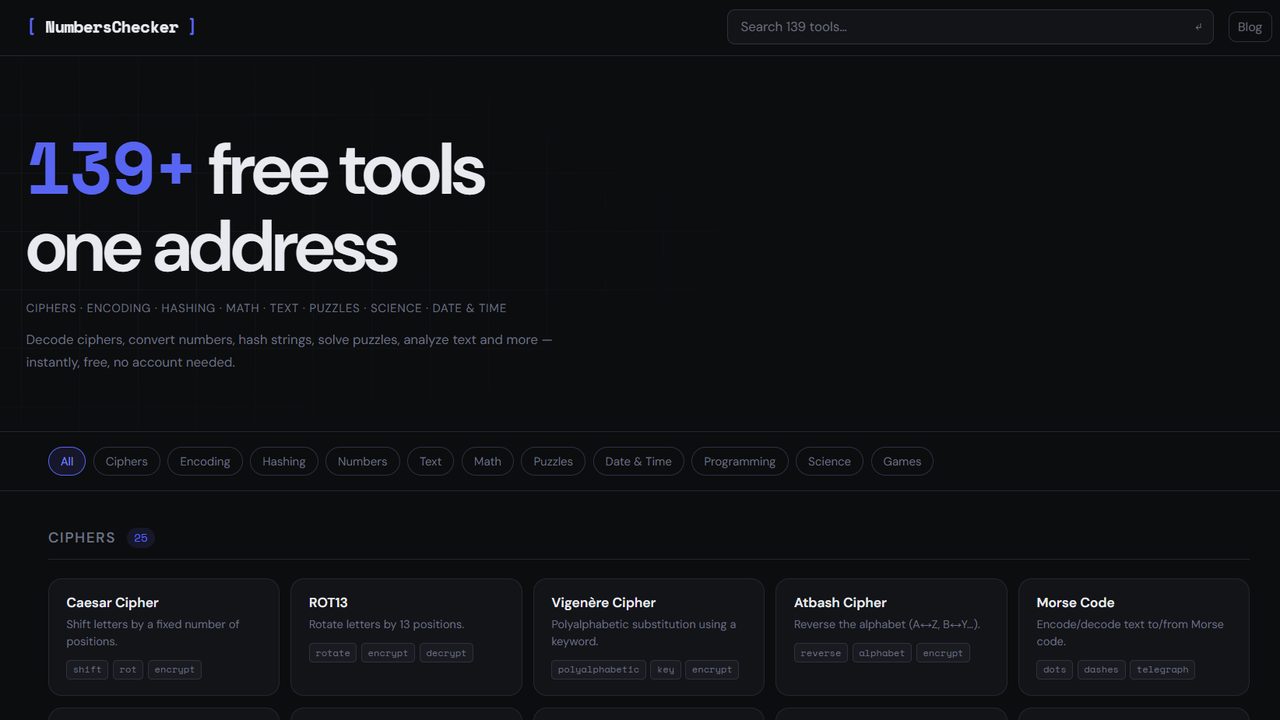Screen dimensions: 1280x720
Task: Click the "Reverse the alphabet" description text
Action: [x=887, y=624]
